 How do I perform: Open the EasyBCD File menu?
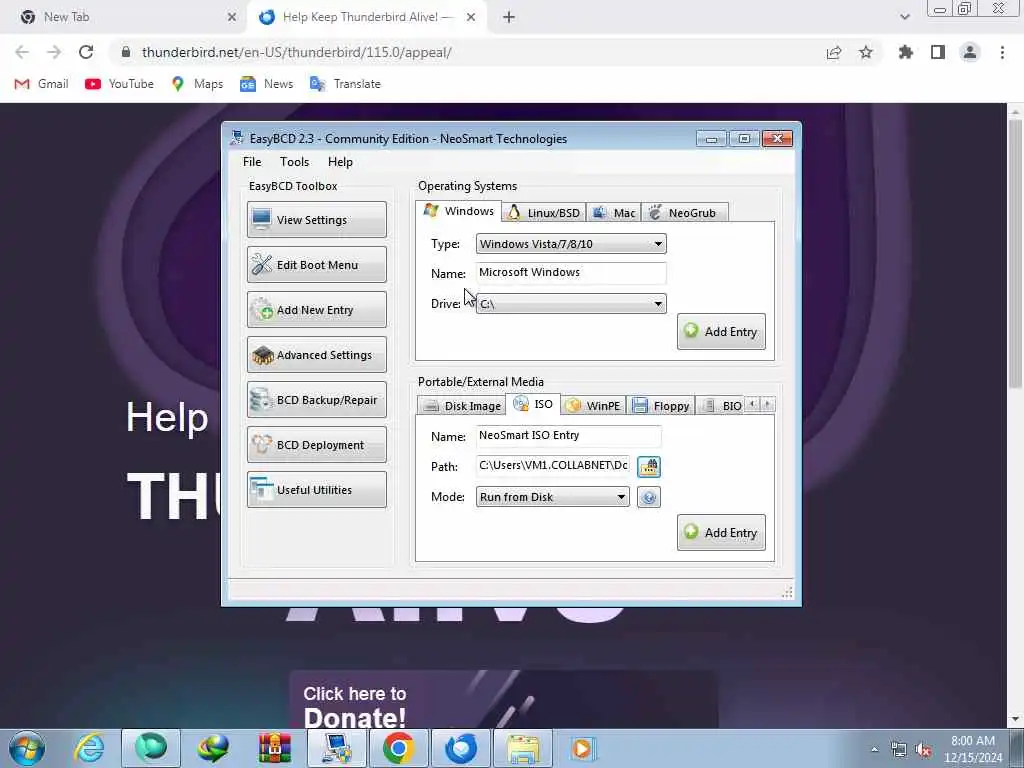tap(252, 162)
